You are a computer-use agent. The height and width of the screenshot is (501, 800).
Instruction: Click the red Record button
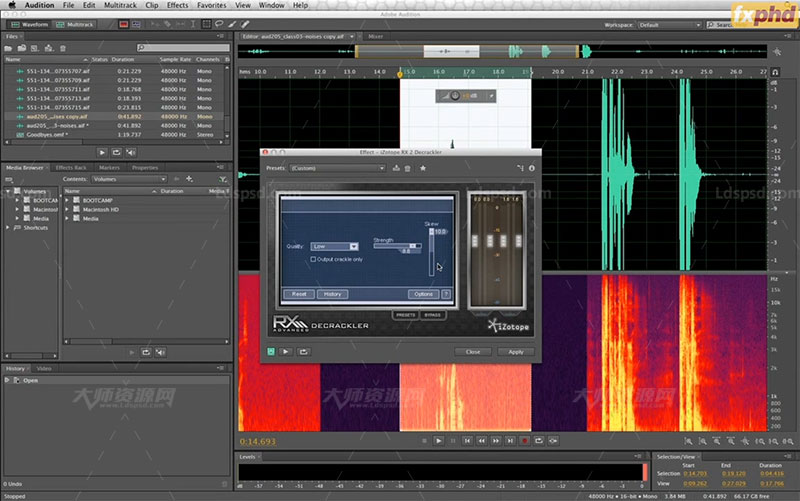click(524, 441)
